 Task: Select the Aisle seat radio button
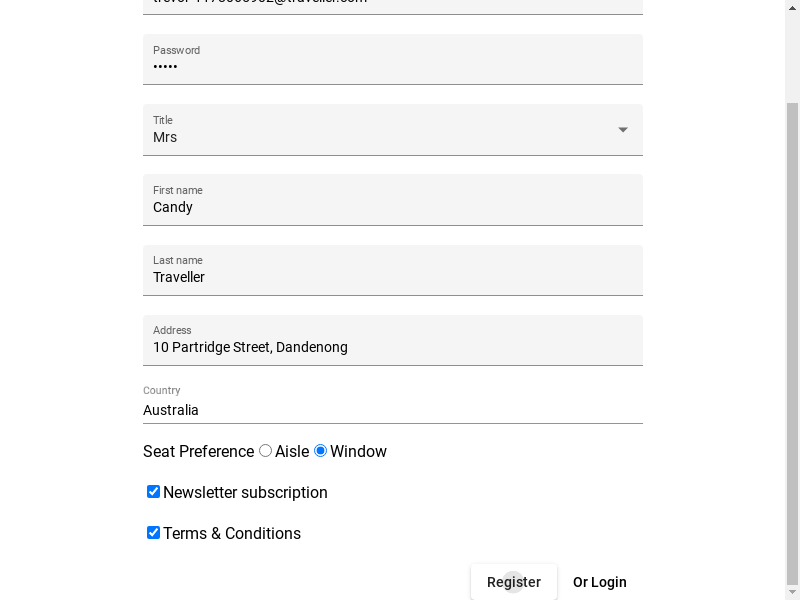[265, 451]
